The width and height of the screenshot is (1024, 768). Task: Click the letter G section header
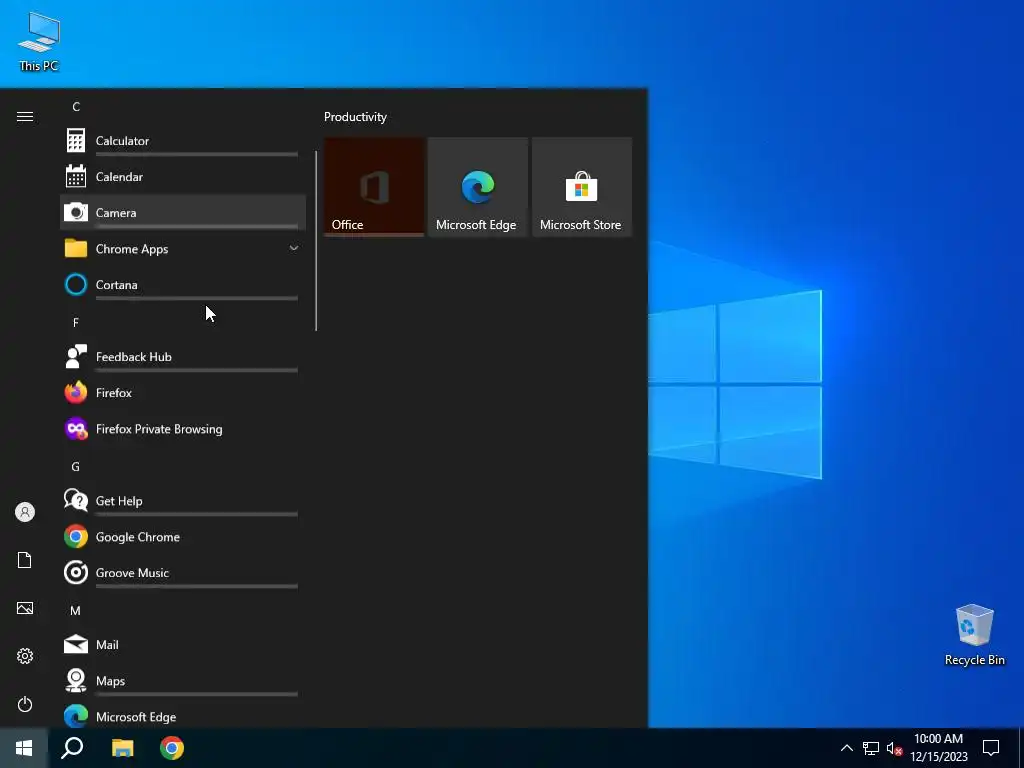tap(76, 466)
